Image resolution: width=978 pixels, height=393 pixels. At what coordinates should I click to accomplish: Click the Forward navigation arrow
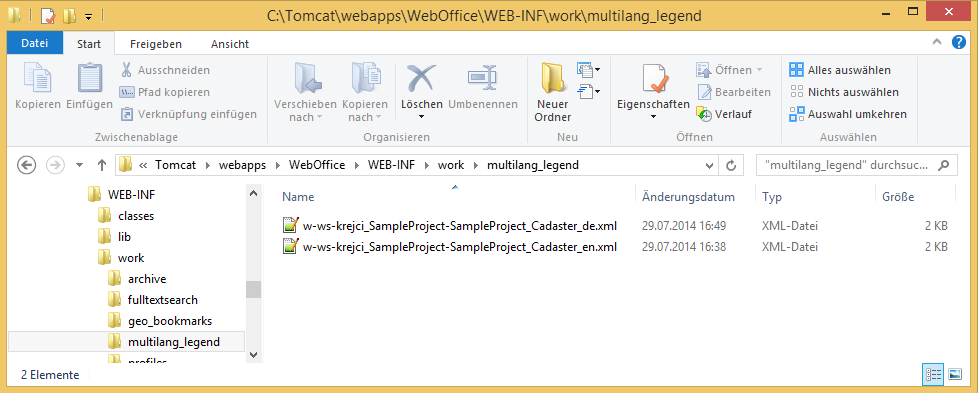[x=55, y=165]
